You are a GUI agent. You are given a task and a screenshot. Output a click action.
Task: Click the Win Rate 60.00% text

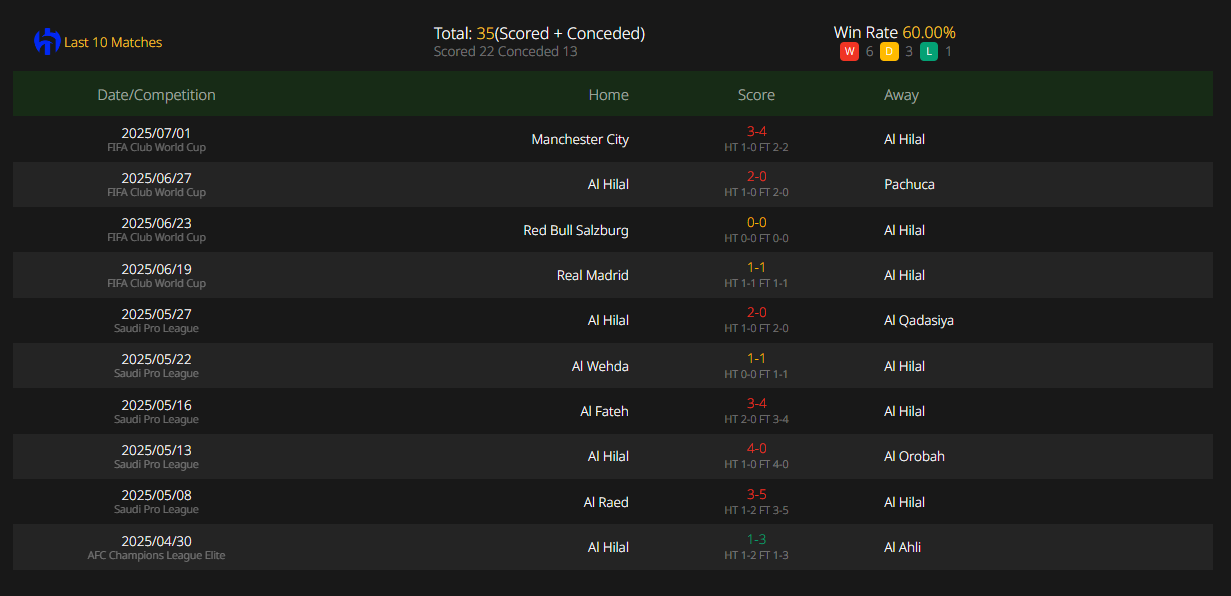point(894,32)
